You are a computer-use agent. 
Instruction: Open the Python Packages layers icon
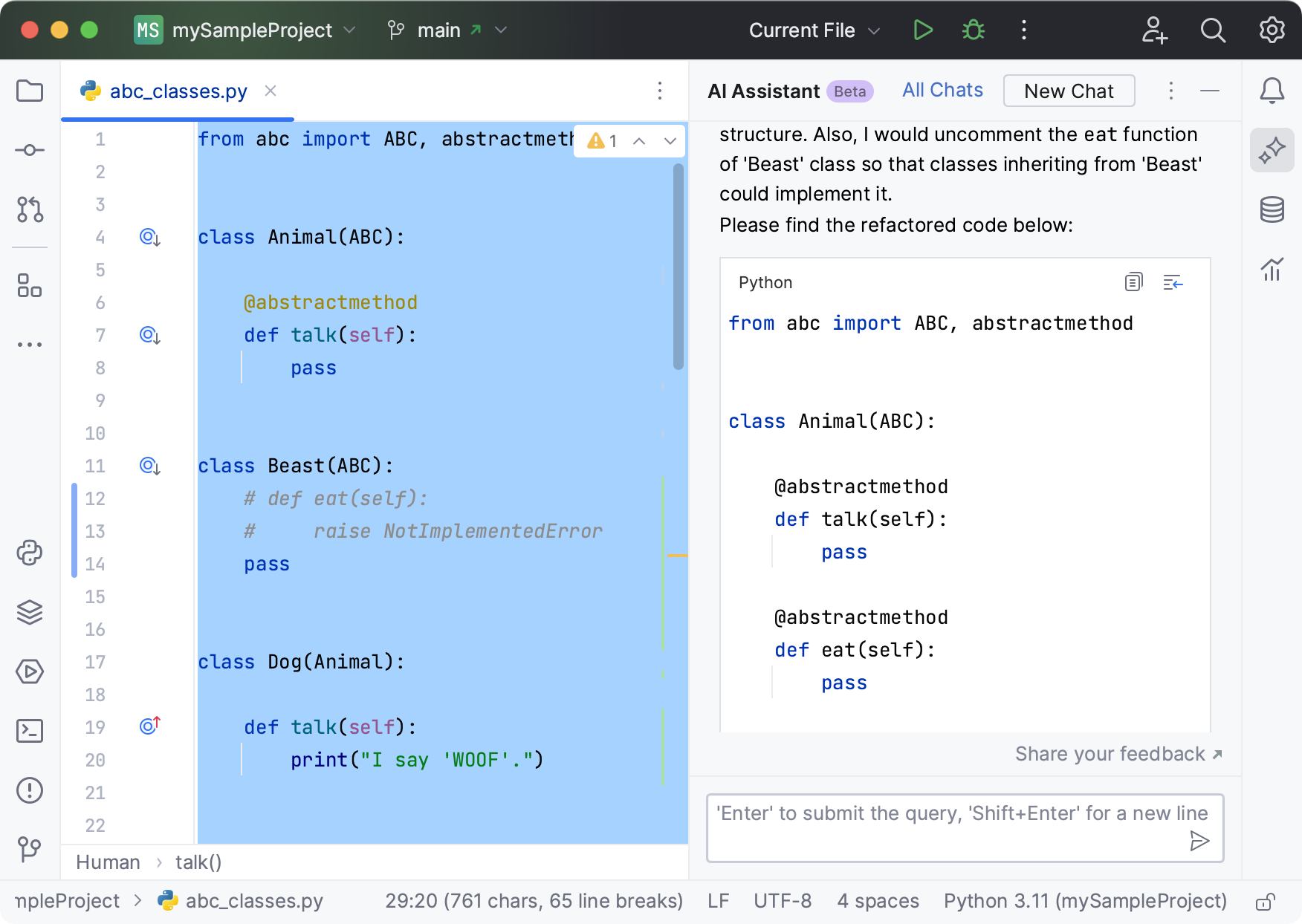[x=30, y=612]
